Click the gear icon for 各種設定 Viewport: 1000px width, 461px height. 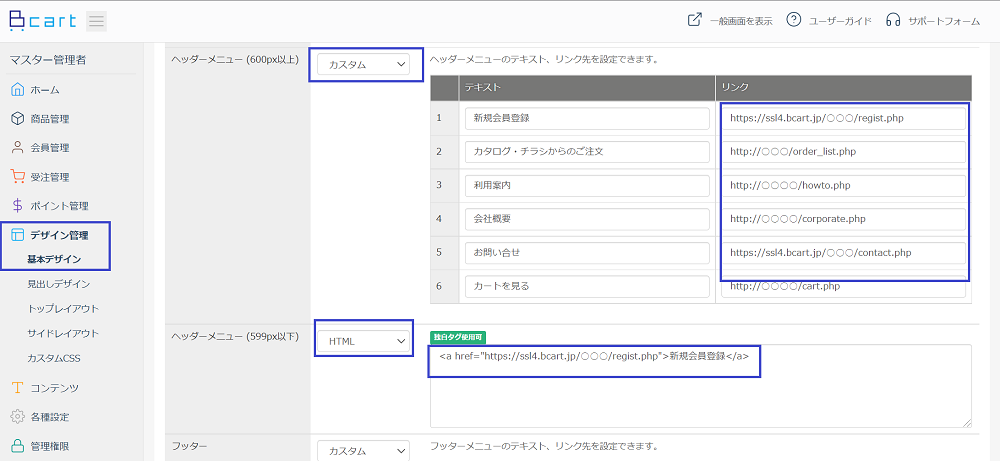click(18, 417)
